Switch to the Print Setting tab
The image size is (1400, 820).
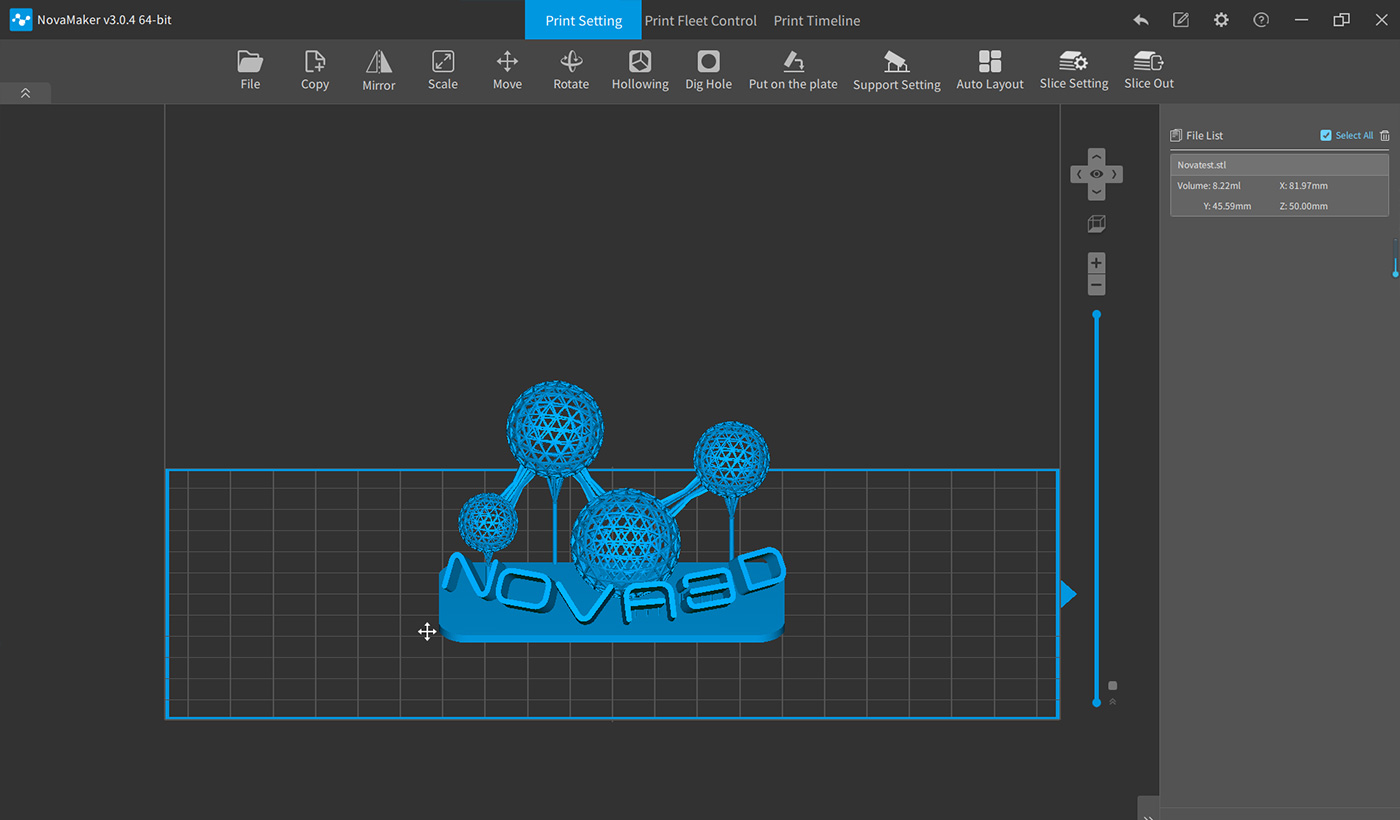pyautogui.click(x=584, y=20)
